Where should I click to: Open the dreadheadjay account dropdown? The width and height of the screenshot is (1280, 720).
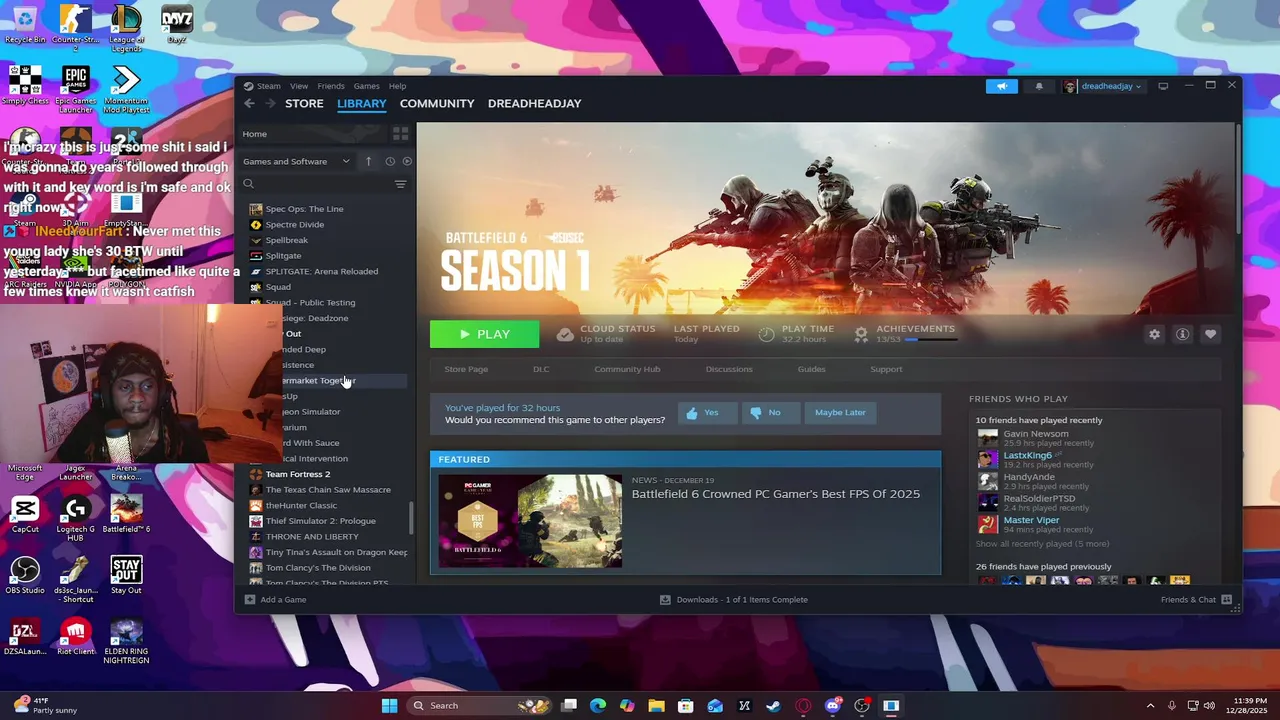pos(1103,86)
